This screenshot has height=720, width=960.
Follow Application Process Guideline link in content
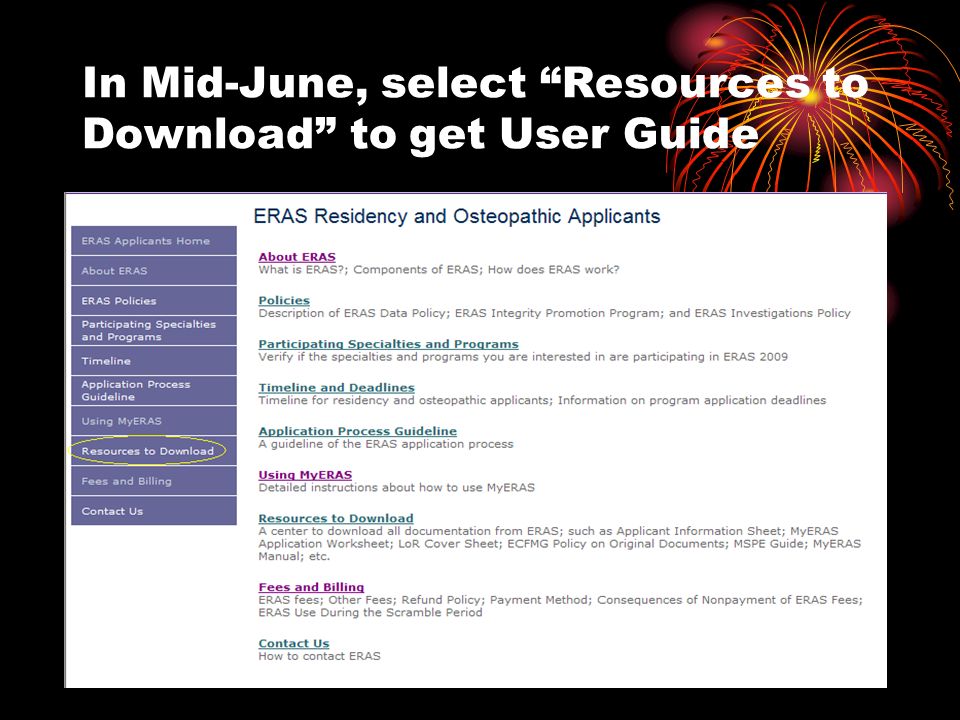[x=358, y=431]
